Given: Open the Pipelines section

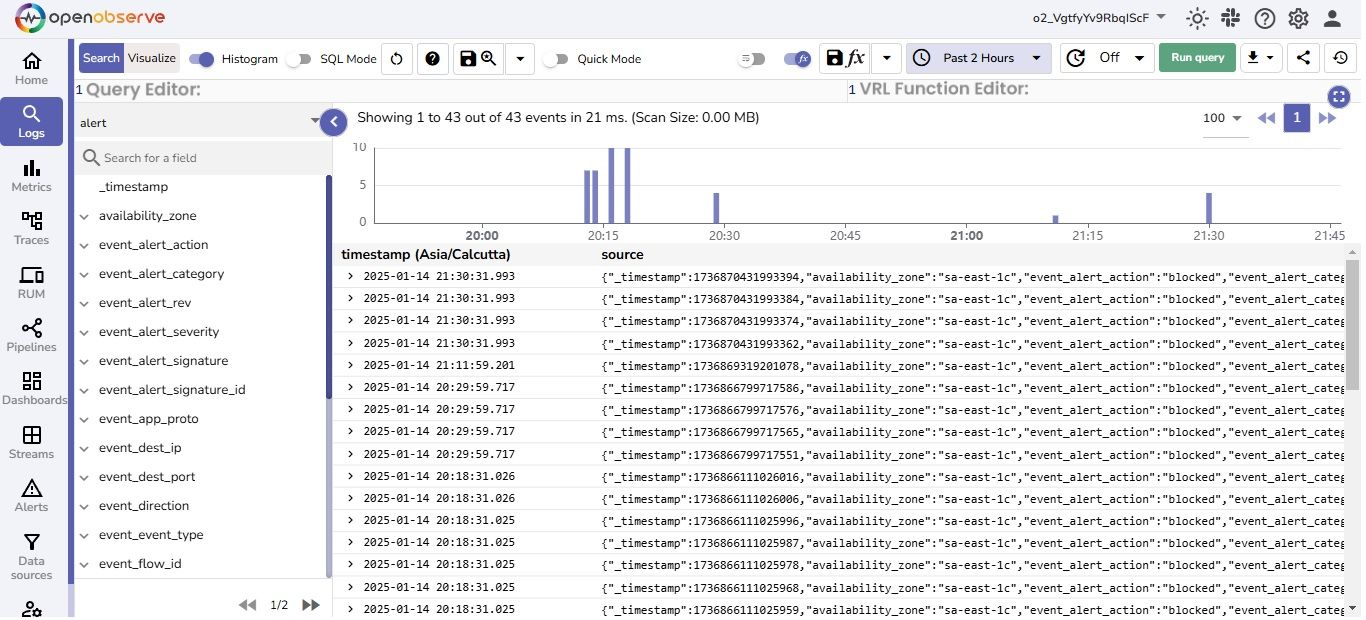Looking at the screenshot, I should (31, 337).
